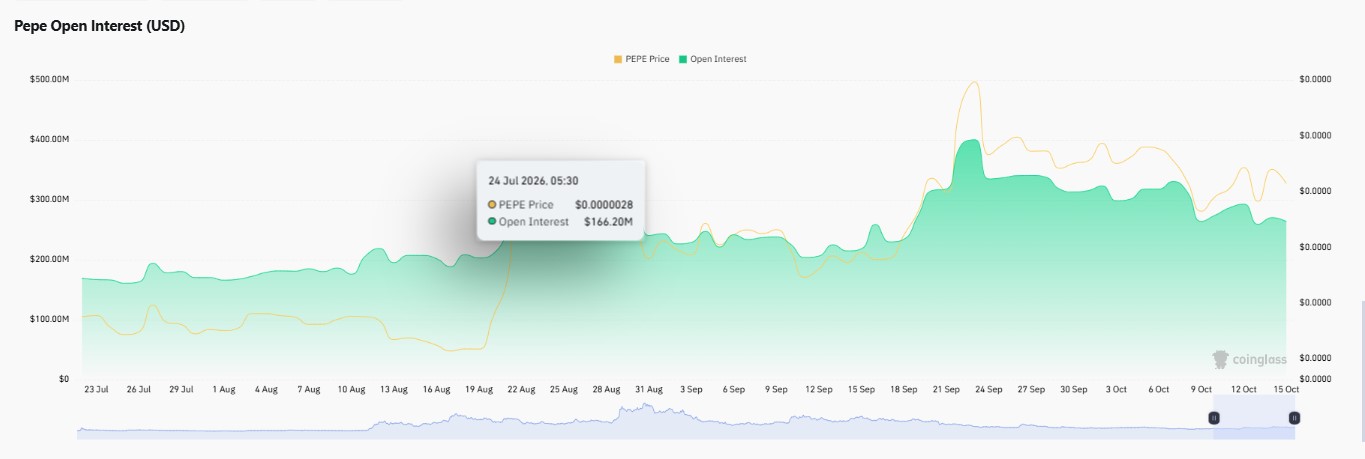This screenshot has width=1365, height=459.
Task: Click the 13 Aug x-axis label
Action: [x=393, y=388]
